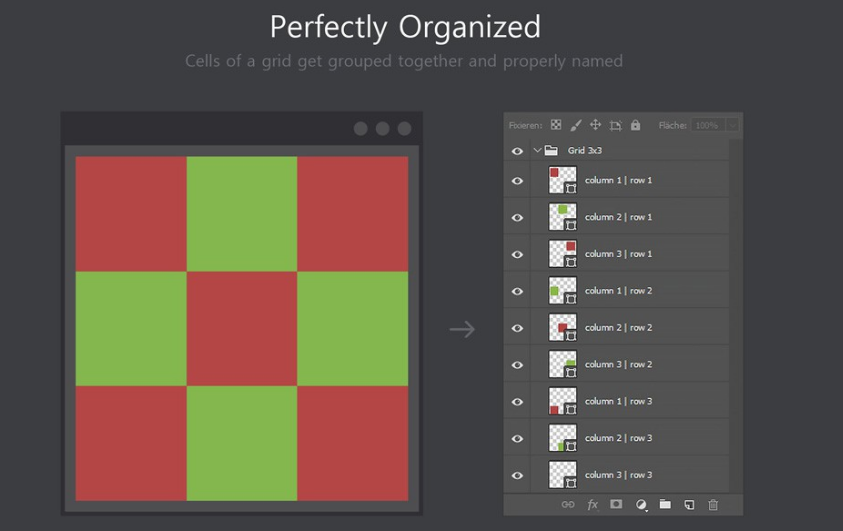Open the fx layer style menu
Image resolution: width=843 pixels, height=531 pixels.
[x=592, y=505]
